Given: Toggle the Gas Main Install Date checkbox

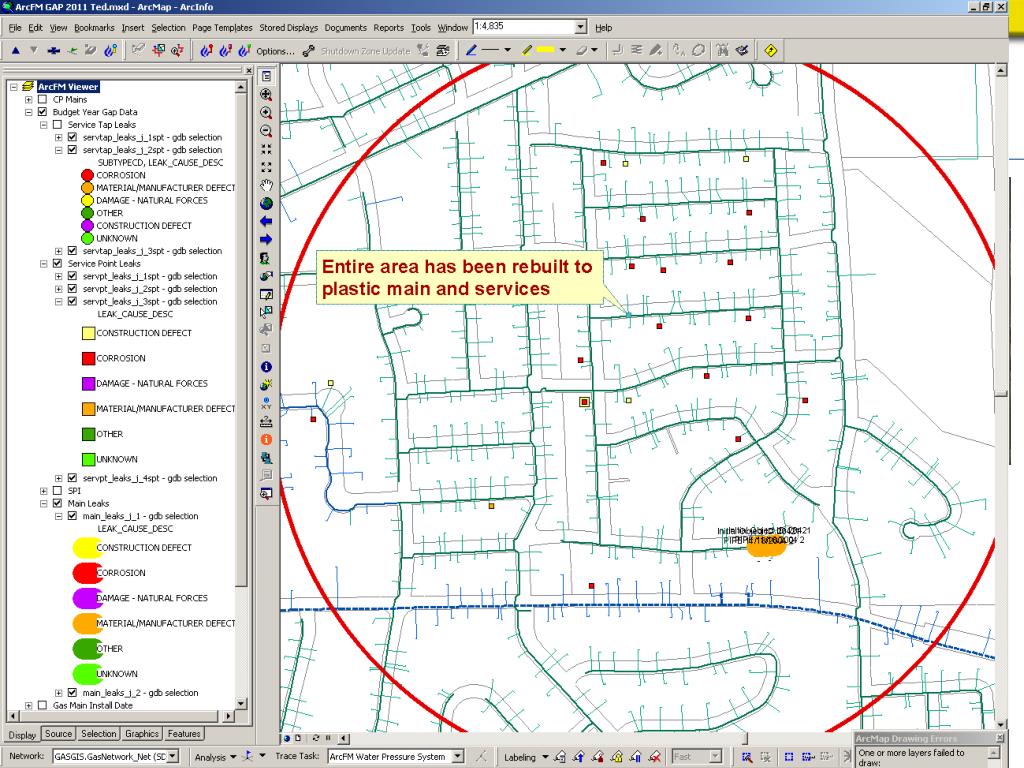Looking at the screenshot, I should pos(42,705).
